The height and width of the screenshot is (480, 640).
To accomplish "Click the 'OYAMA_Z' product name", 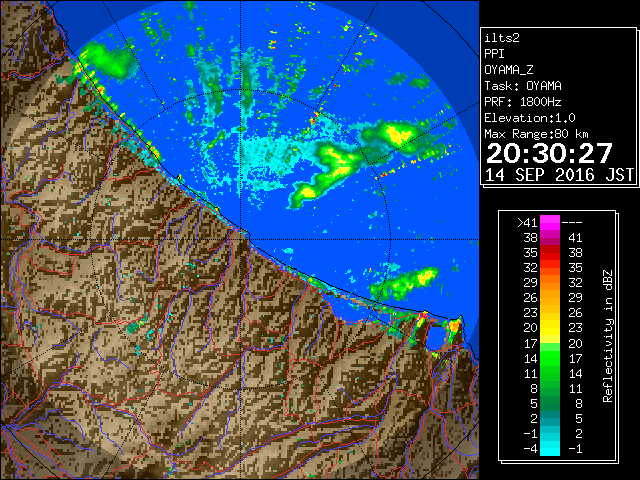I will (509, 70).
